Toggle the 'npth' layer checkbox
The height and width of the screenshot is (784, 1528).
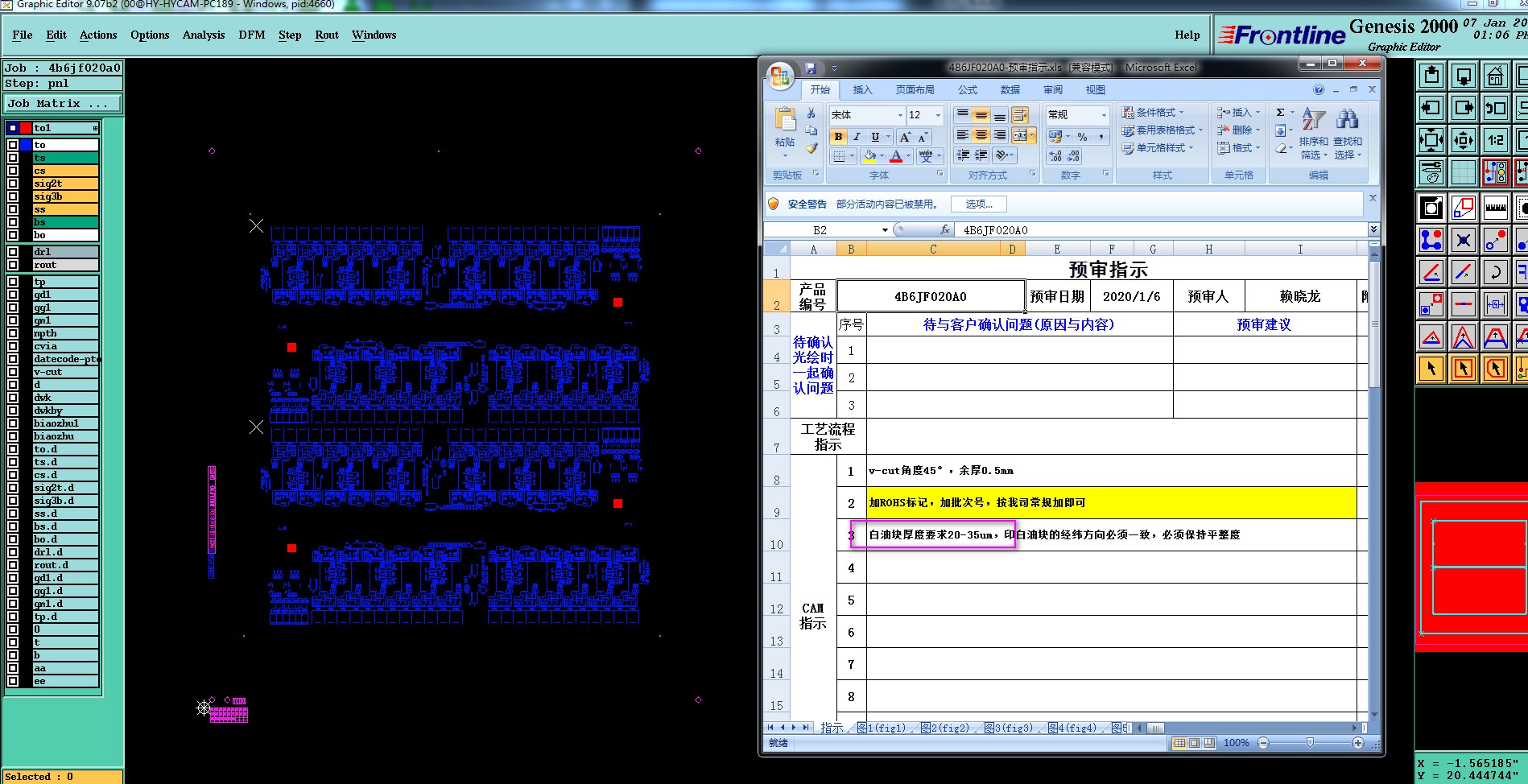point(13,333)
